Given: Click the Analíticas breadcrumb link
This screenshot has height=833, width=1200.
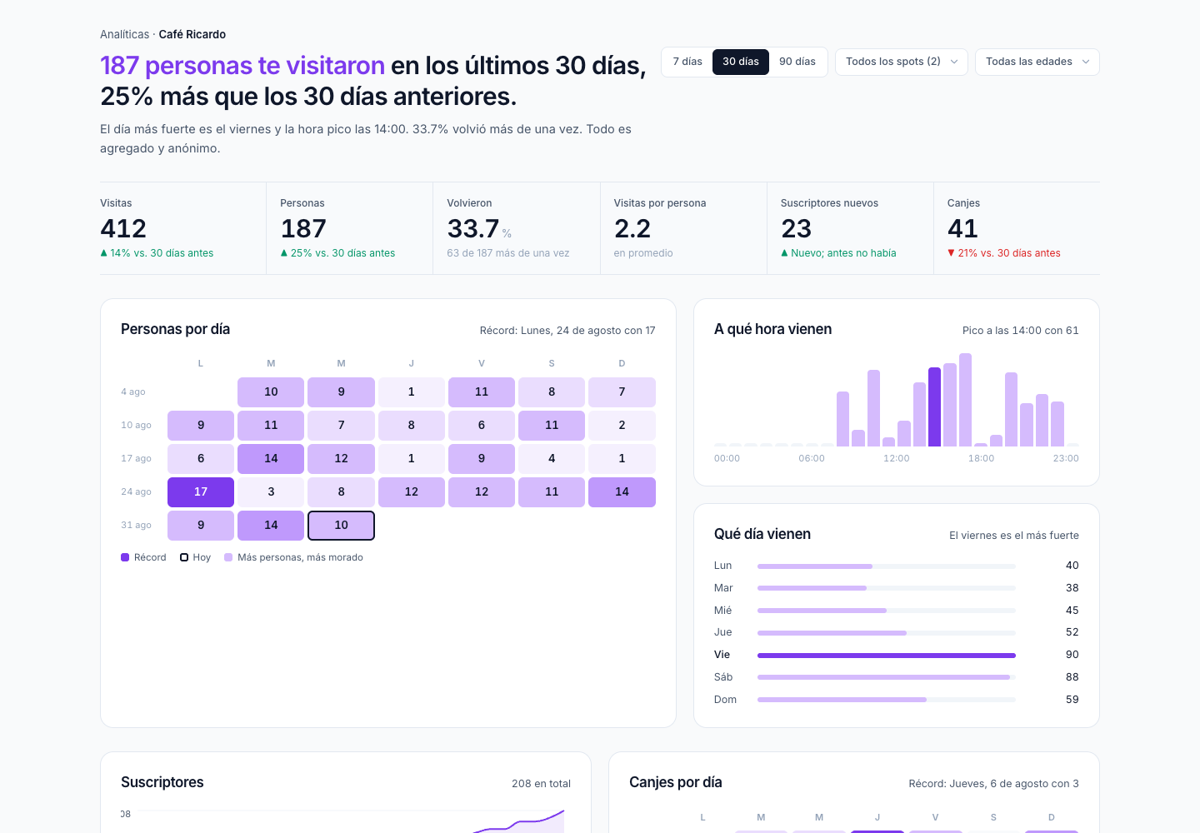Looking at the screenshot, I should coord(124,34).
